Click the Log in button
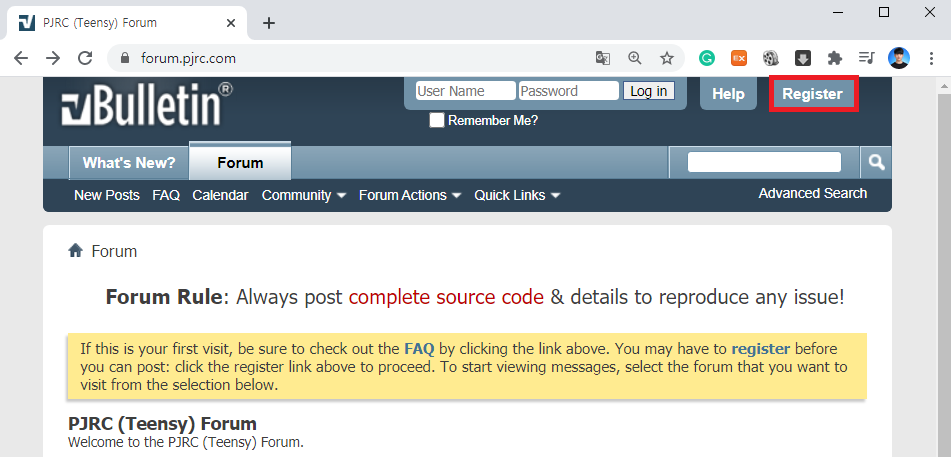This screenshot has height=457, width=951. [649, 91]
